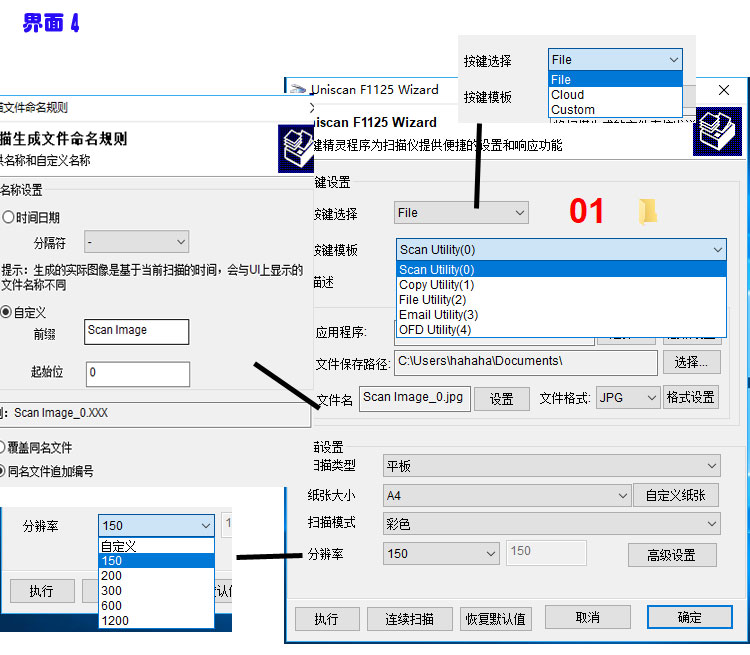Click the Uniscan title bar app icon
Image resolution: width=750 pixels, height=655 pixels.
298,89
